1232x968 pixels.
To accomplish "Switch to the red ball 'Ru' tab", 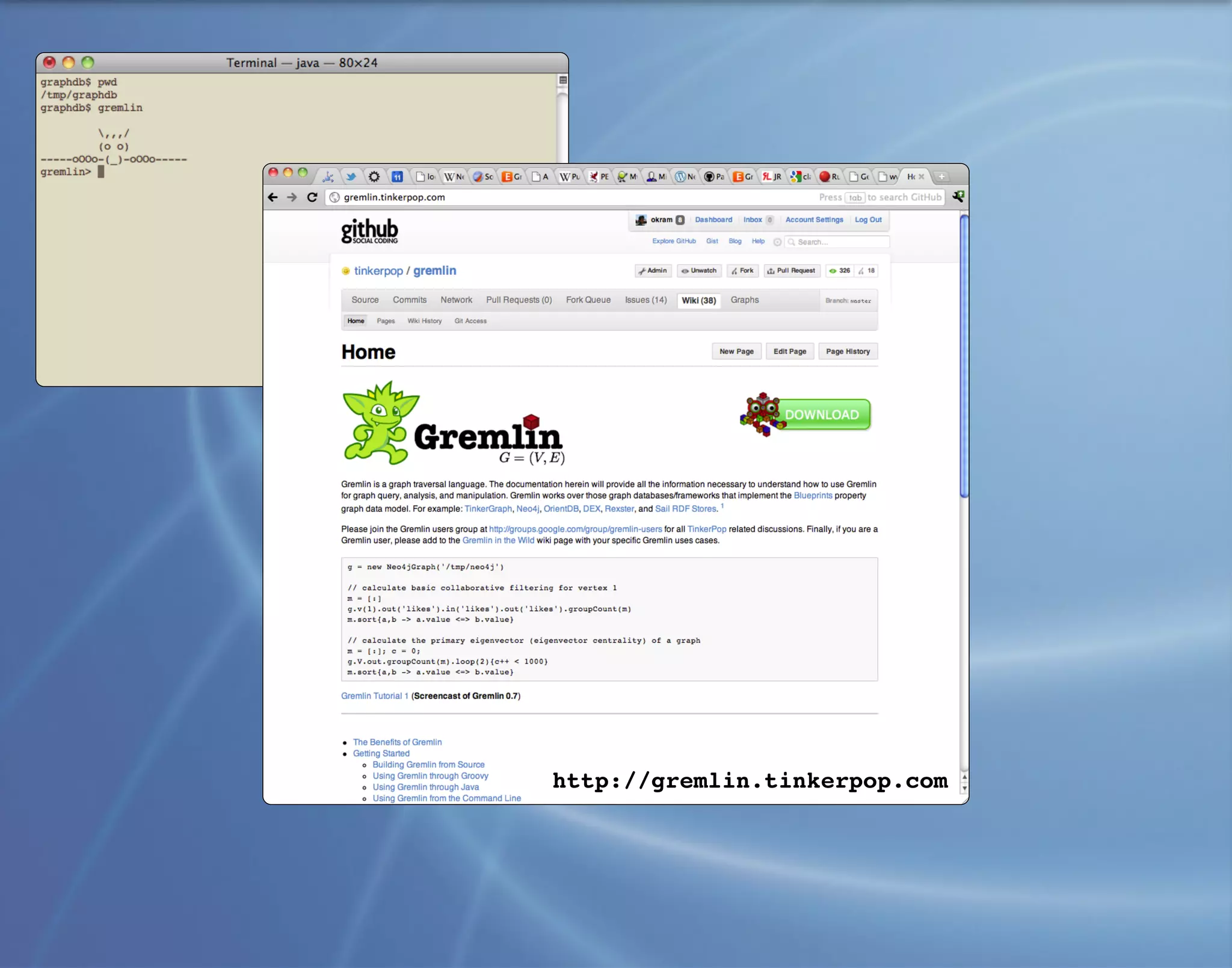I will click(x=830, y=176).
